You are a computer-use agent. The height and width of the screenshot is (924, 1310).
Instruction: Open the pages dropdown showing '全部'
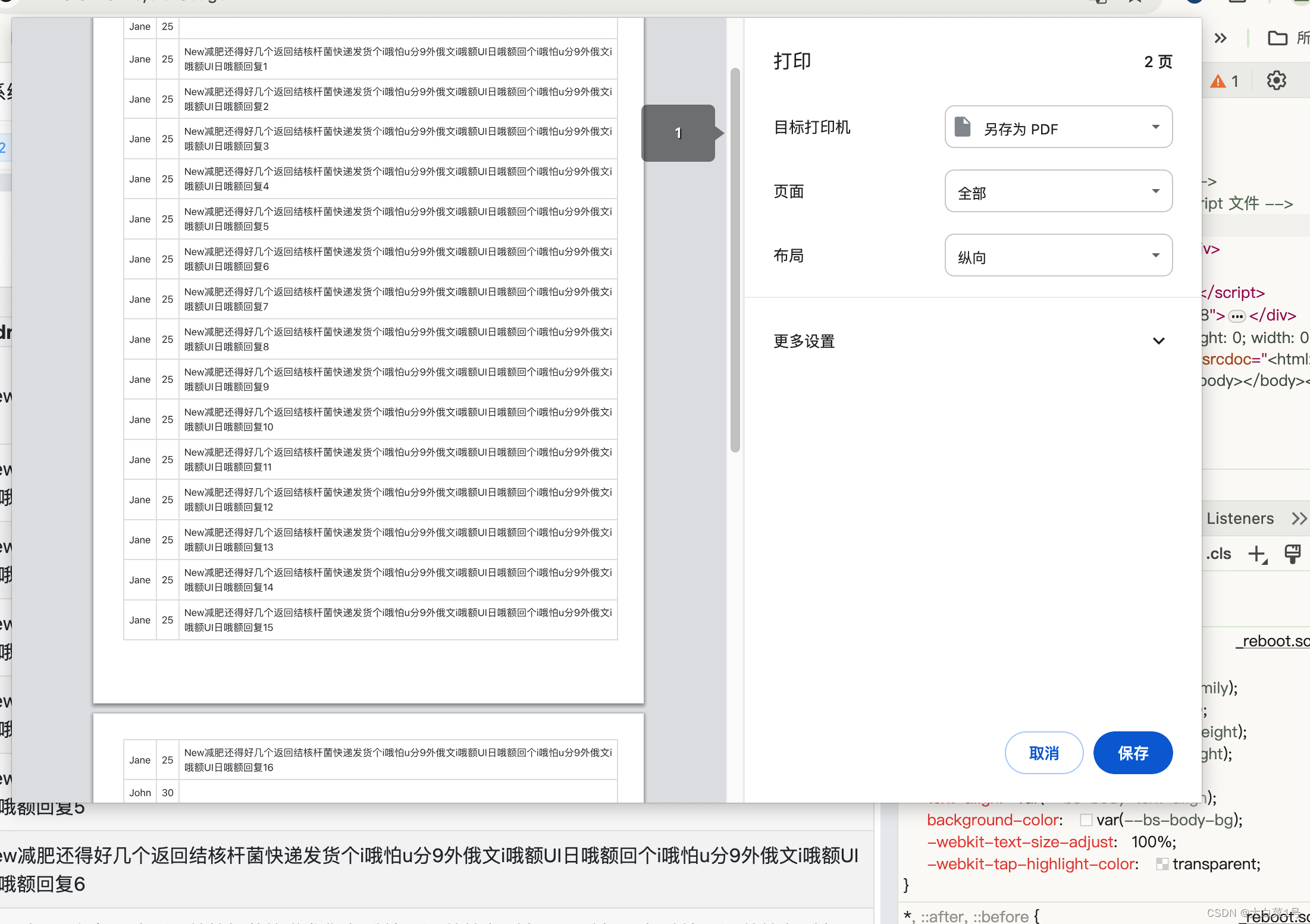click(1058, 191)
